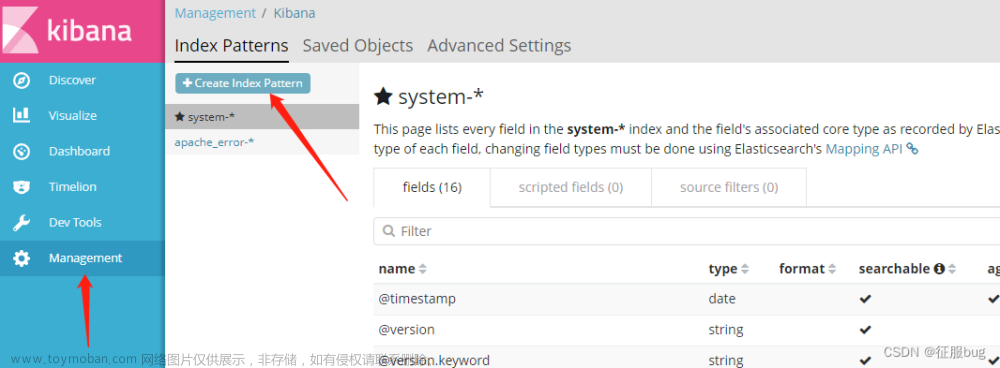This screenshot has width=1000, height=368.
Task: Click the Timelion label in sidebar
Action: (x=73, y=187)
